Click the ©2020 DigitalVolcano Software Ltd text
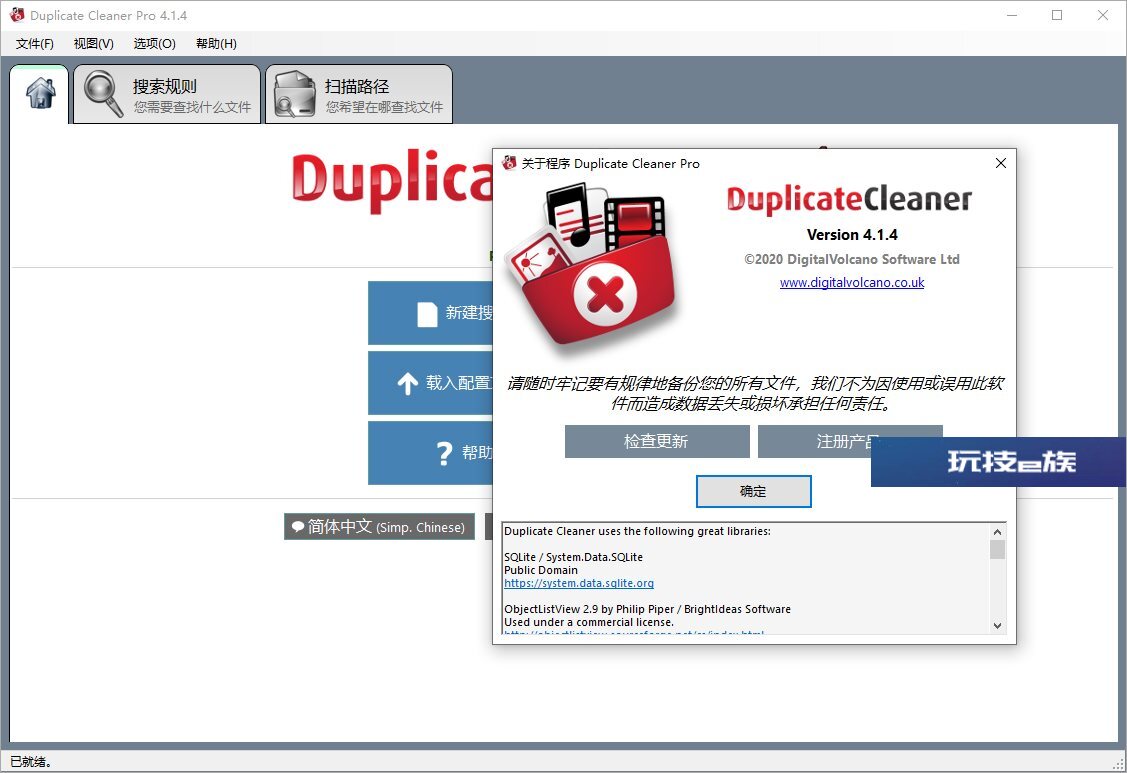Viewport: 1127px width, 773px height. [852, 259]
